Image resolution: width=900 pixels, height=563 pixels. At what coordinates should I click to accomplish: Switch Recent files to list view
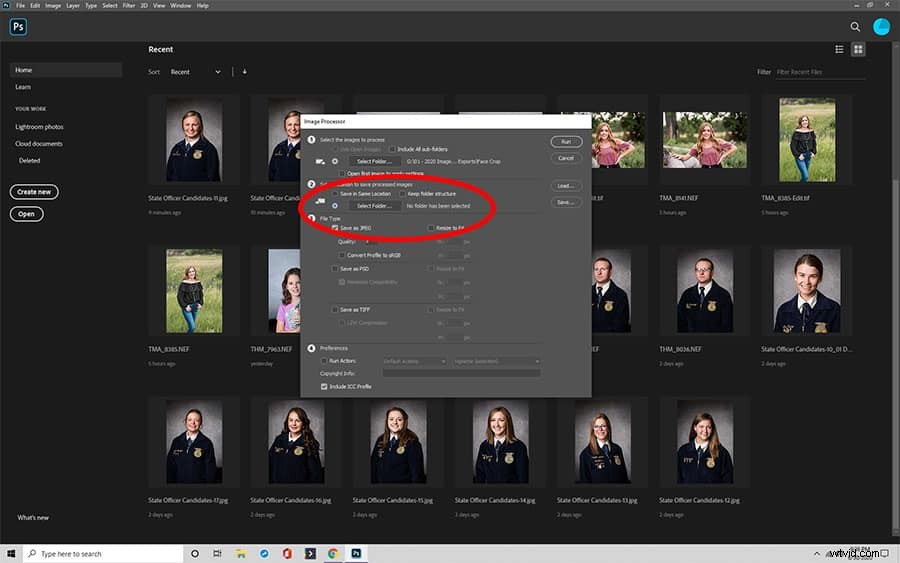point(839,49)
